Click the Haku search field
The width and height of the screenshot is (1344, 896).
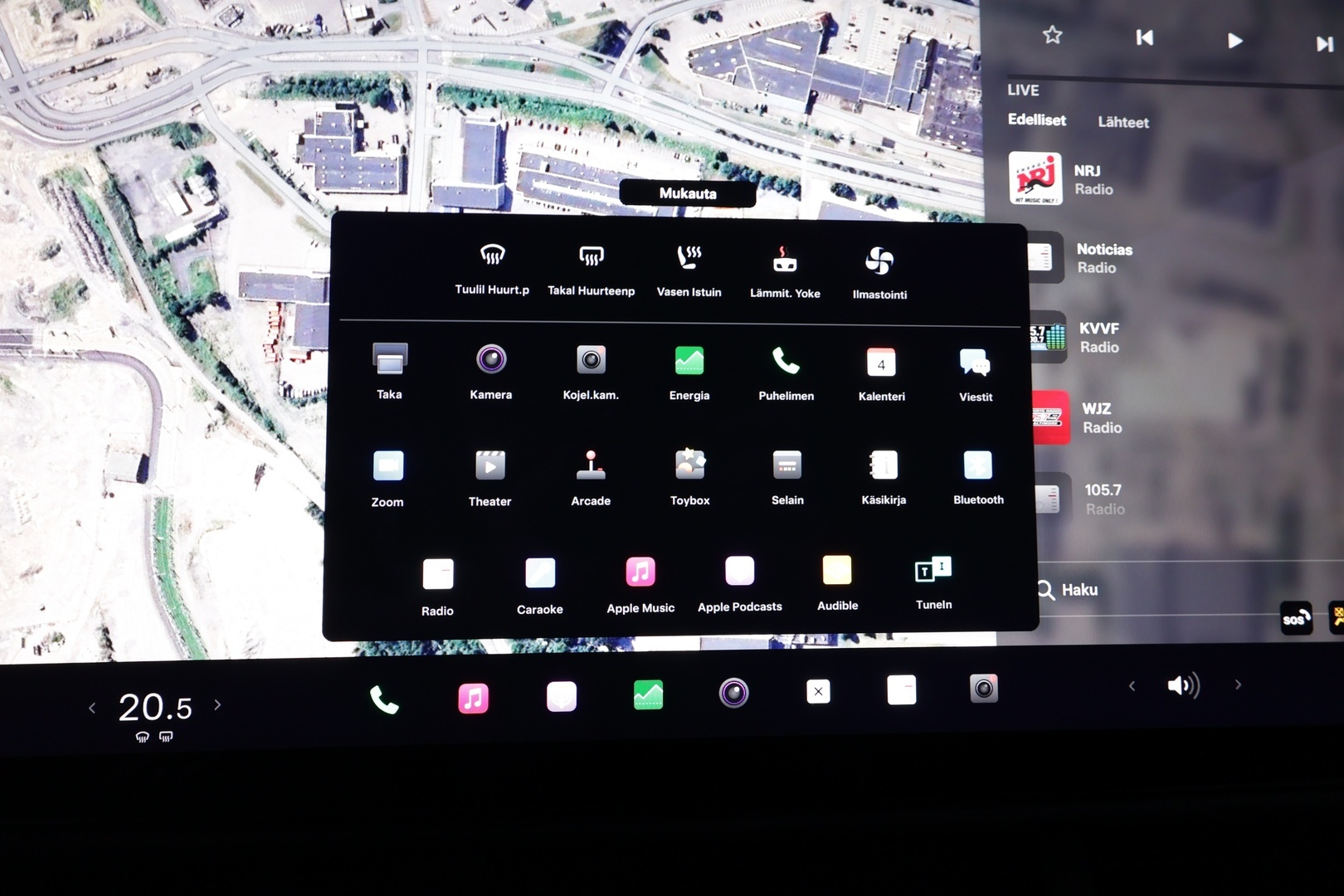coord(1079,590)
